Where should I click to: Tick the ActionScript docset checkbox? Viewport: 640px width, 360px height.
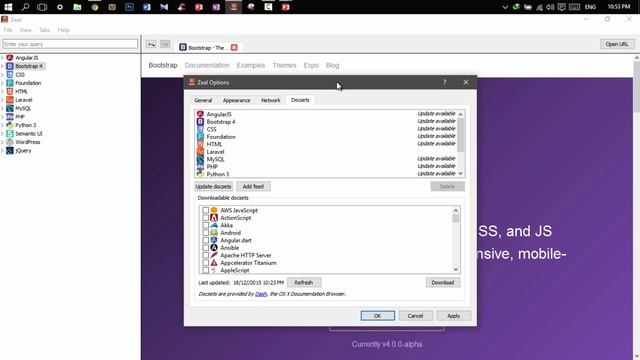(x=206, y=218)
